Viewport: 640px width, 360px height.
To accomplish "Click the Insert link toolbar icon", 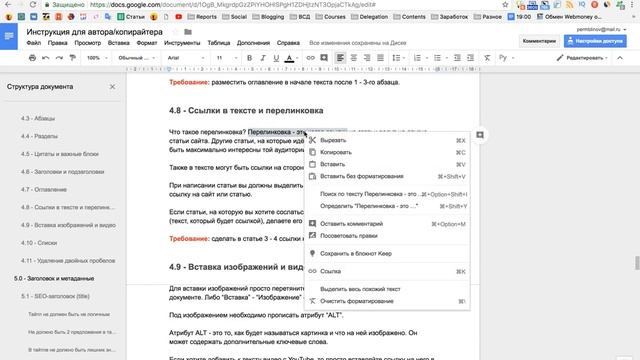I will tap(311, 58).
